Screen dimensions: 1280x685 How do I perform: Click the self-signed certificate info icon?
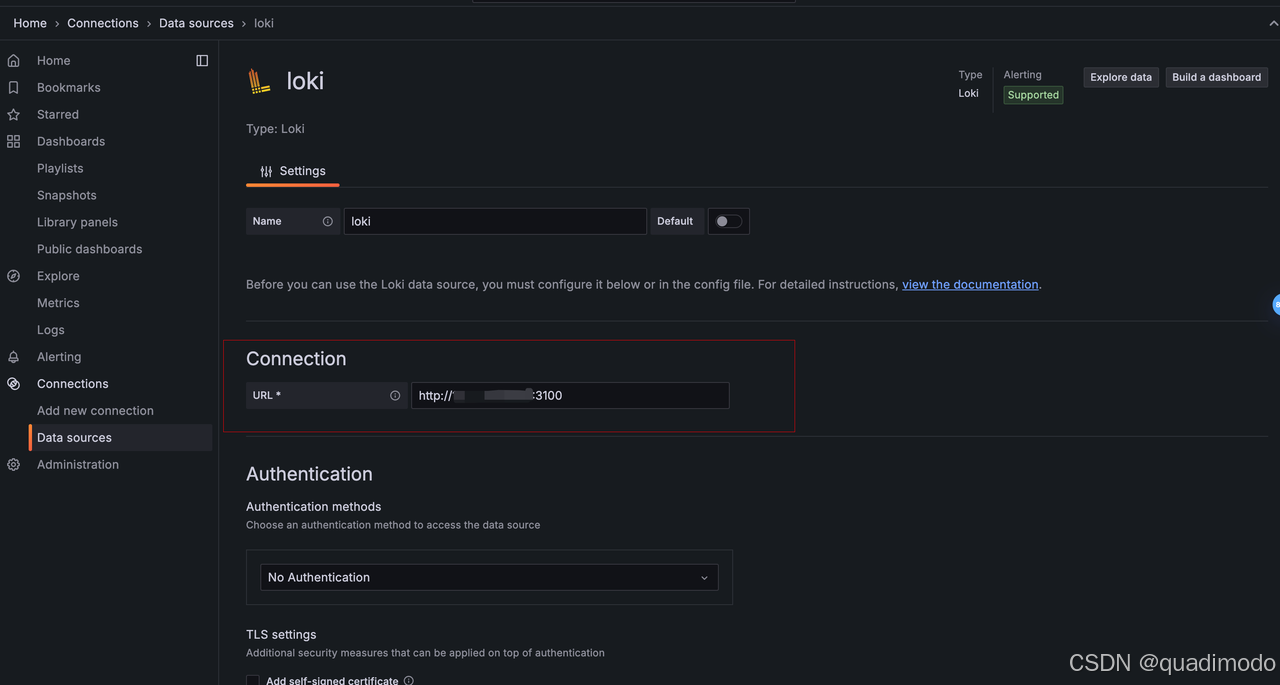[x=408, y=681]
